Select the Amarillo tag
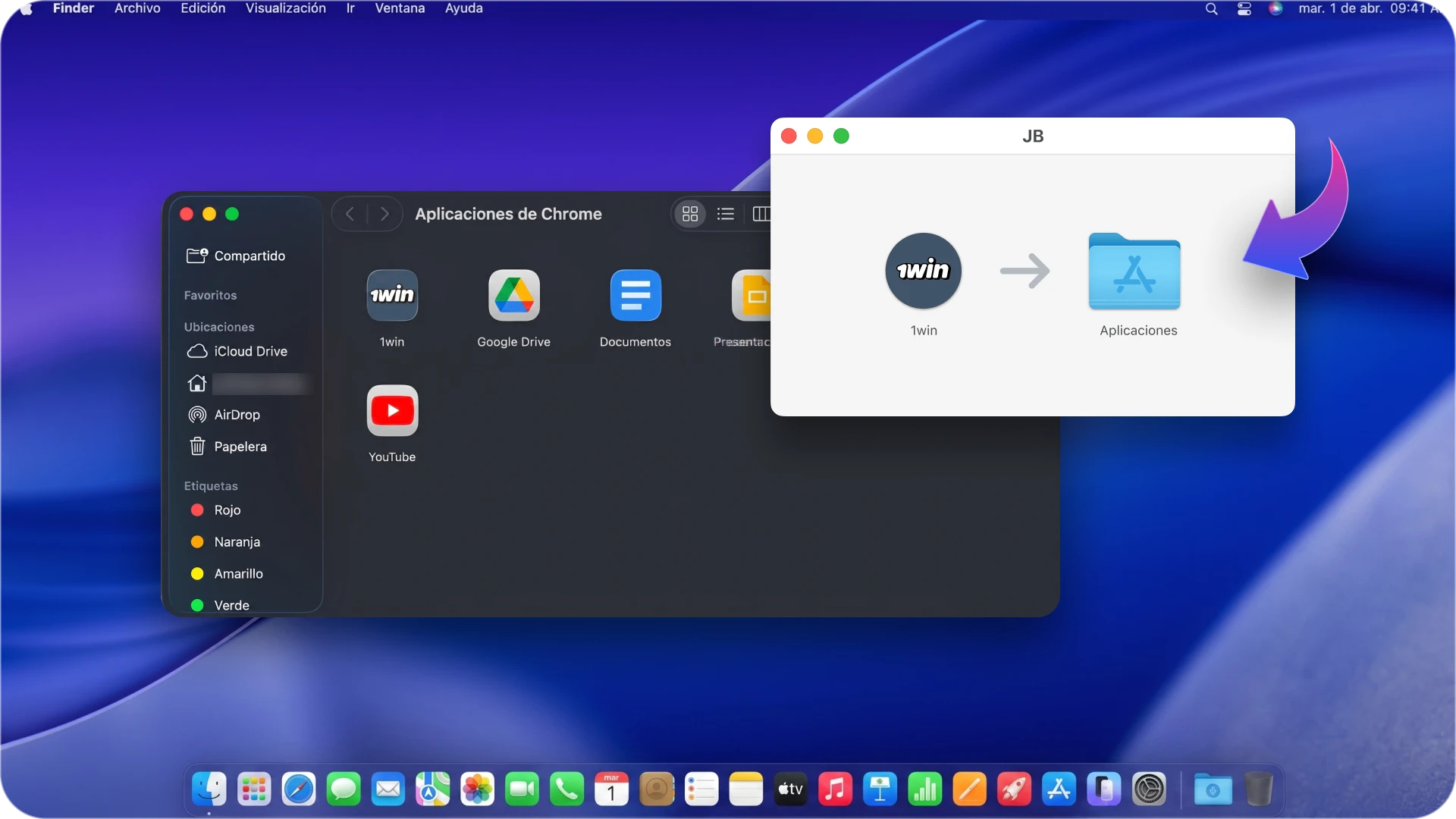This screenshot has width=1456, height=819. point(227,574)
